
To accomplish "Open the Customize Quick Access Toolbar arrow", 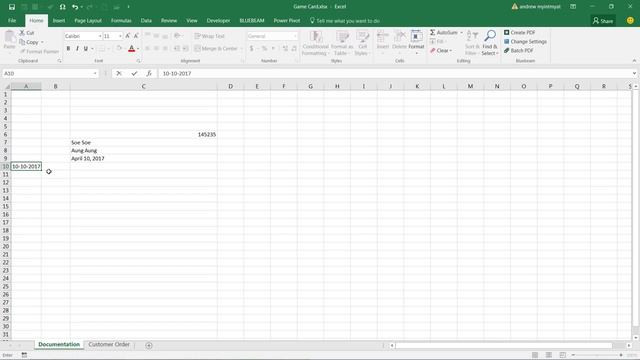I will click(129, 7).
